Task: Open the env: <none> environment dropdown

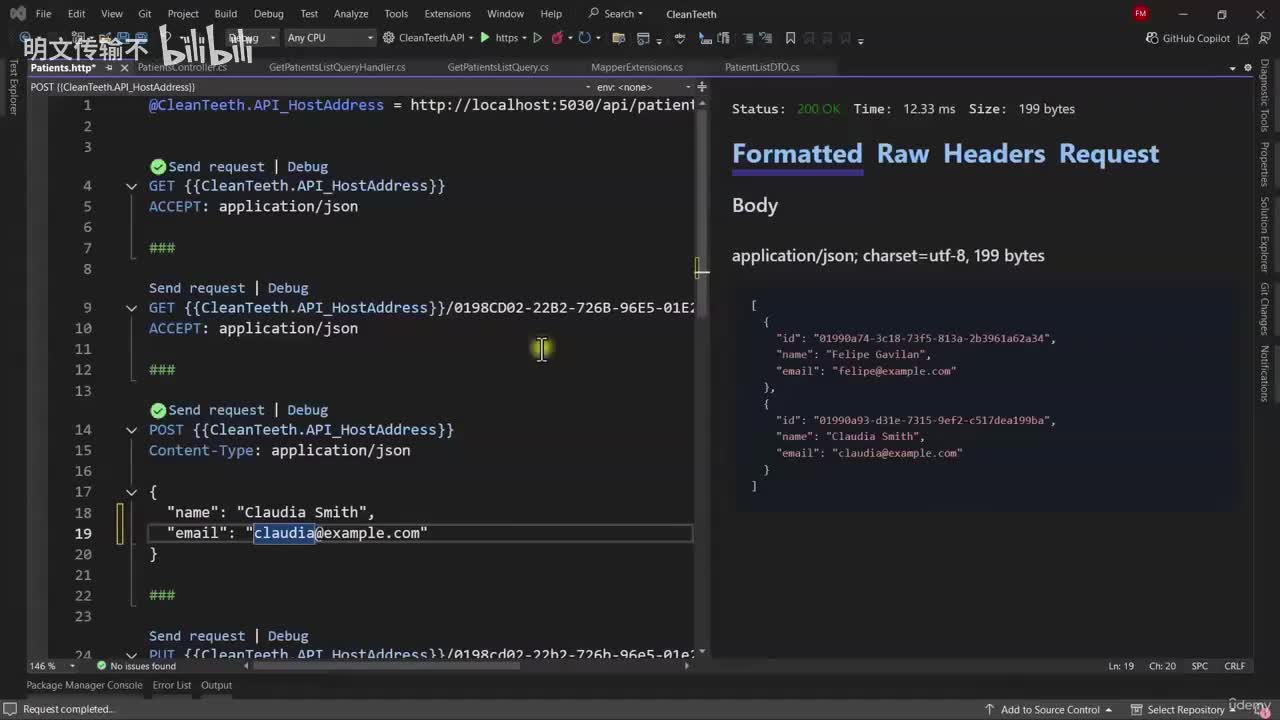Action: 642,87
